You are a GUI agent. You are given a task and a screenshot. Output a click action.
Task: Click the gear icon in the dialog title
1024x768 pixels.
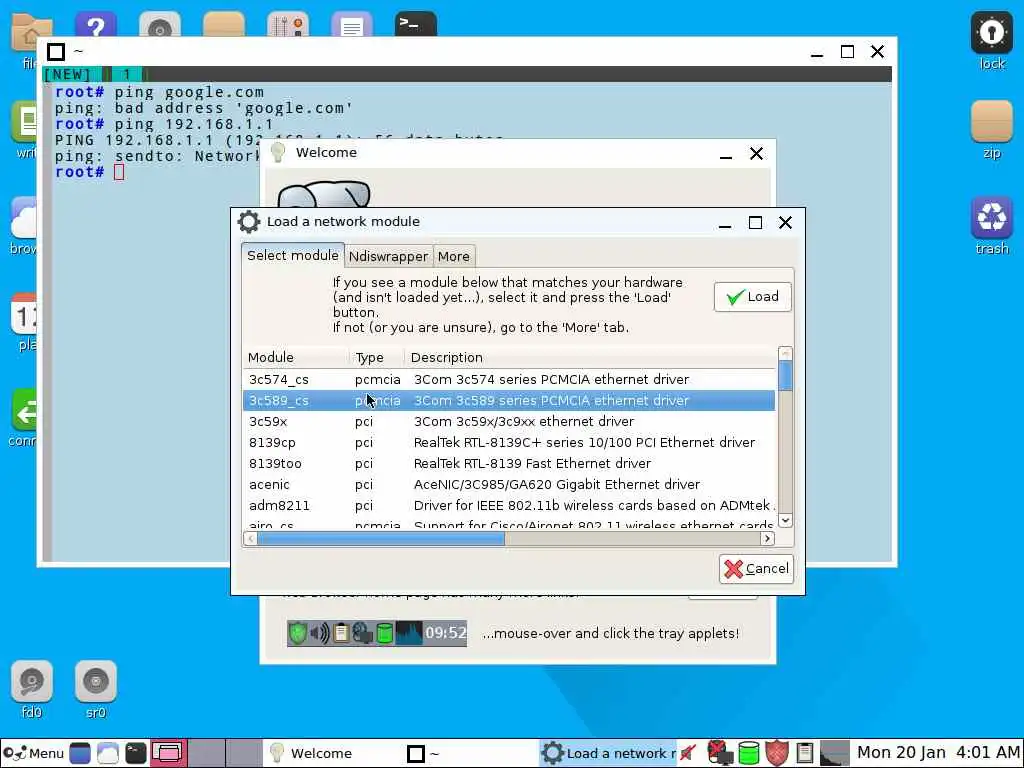248,221
